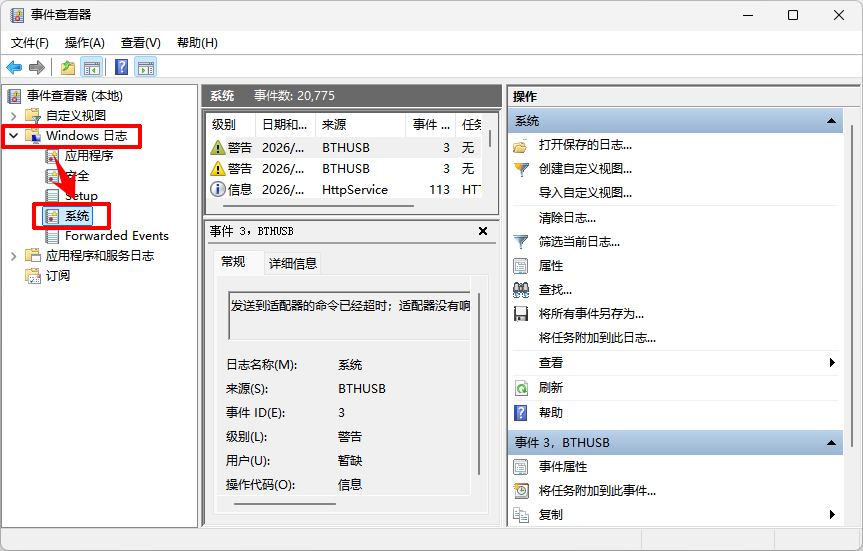Screen dimensions: 863x551
Task: Open the 文件(F) menu
Action: point(30,43)
